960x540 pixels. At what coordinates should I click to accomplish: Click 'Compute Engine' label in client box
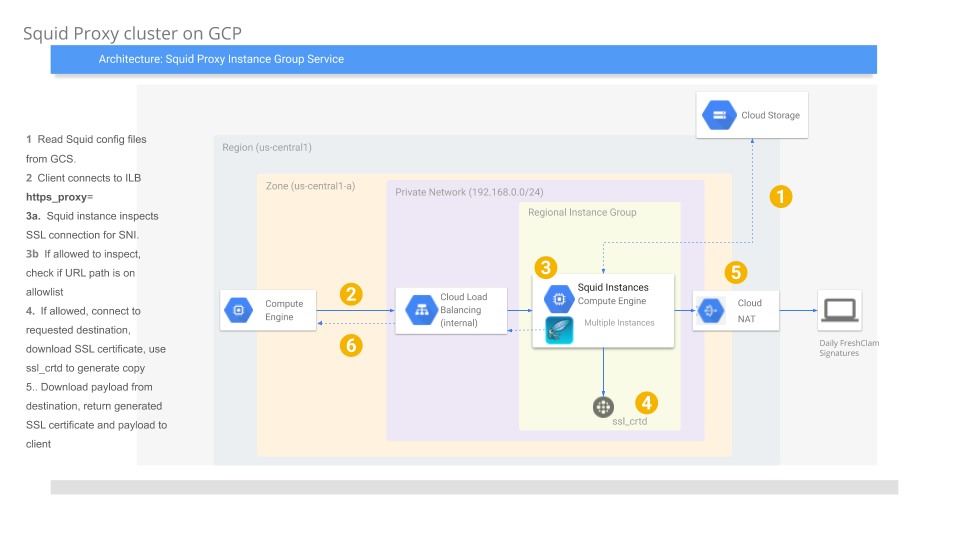point(283,310)
